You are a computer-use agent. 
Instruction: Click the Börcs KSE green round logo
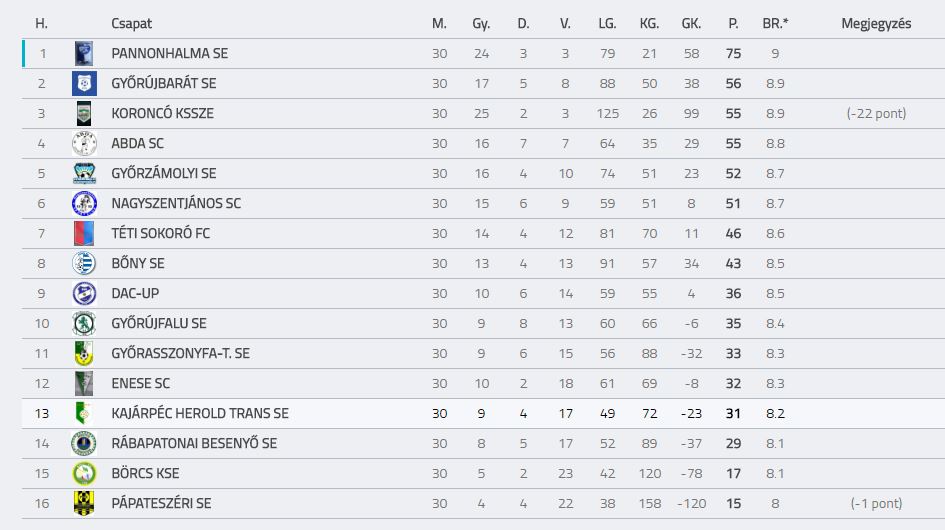coord(84,473)
